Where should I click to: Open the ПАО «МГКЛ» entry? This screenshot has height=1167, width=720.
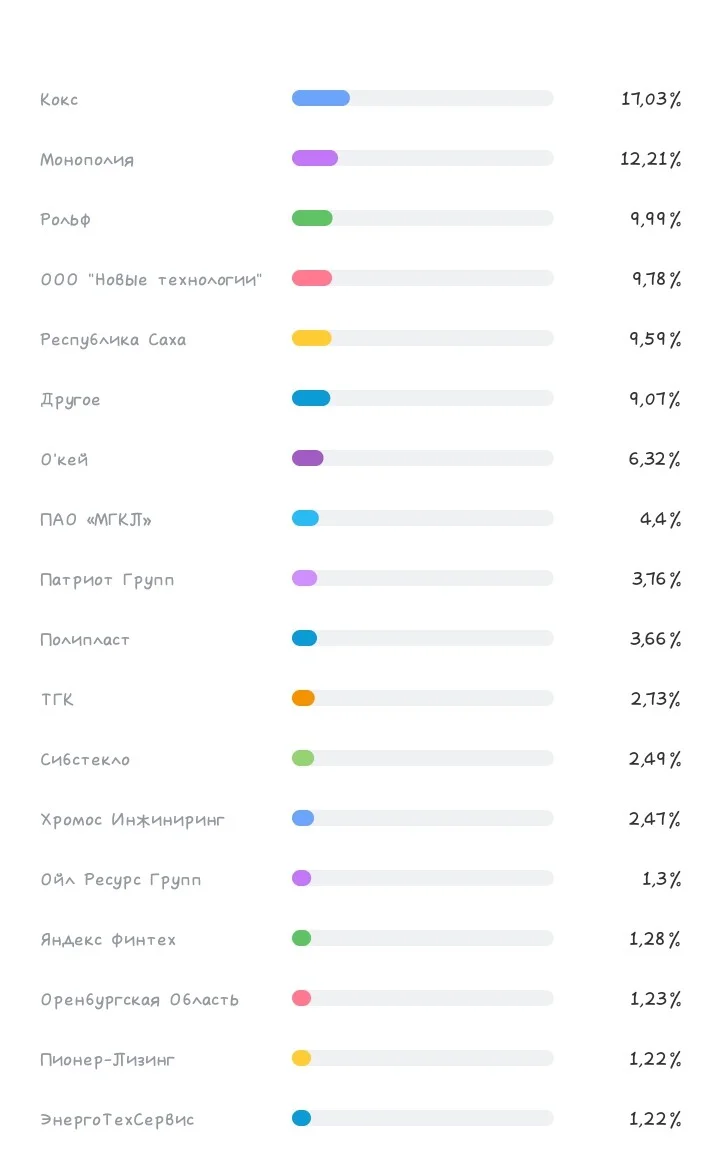point(95,519)
